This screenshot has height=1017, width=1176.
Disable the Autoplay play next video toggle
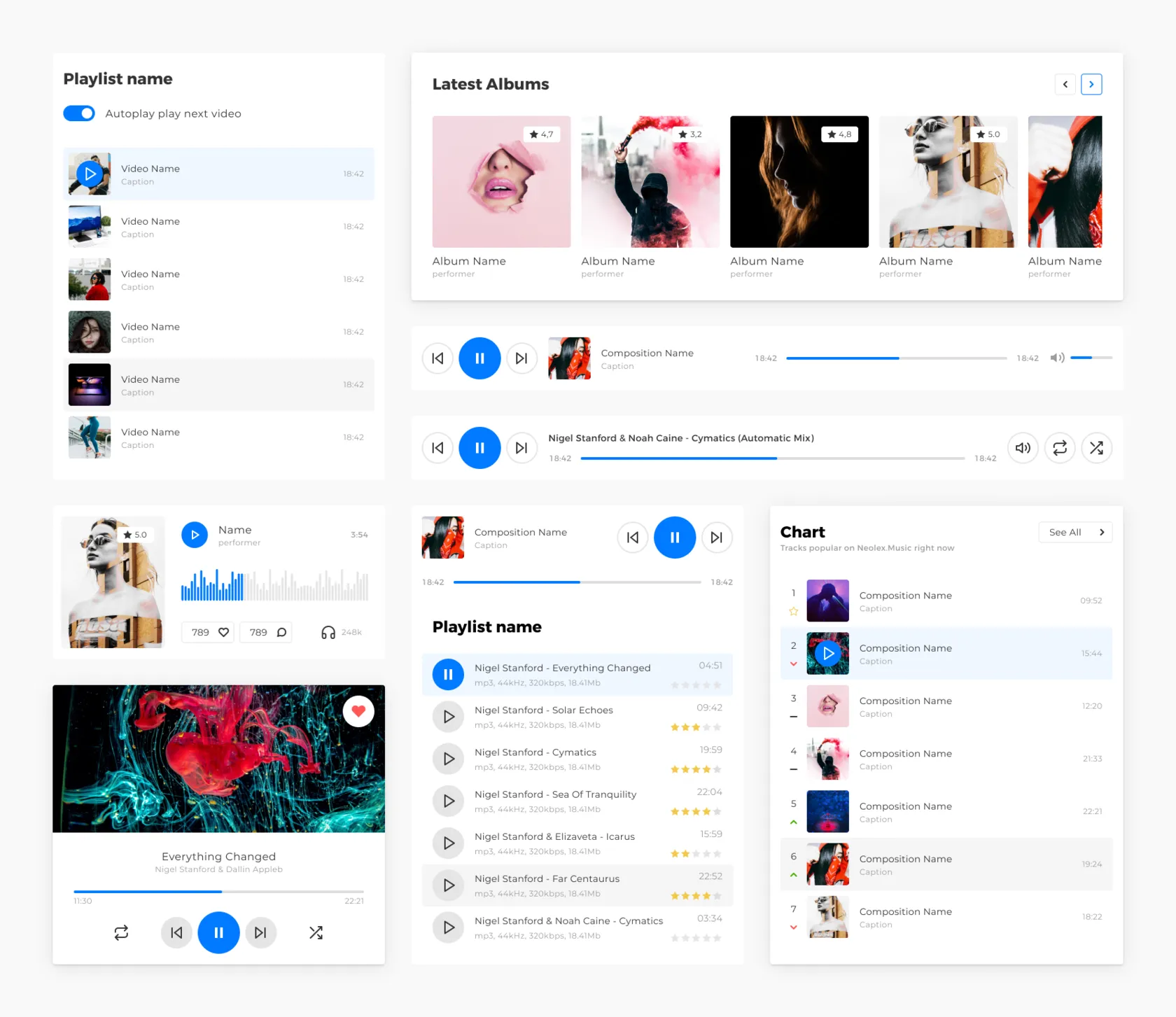click(x=79, y=113)
